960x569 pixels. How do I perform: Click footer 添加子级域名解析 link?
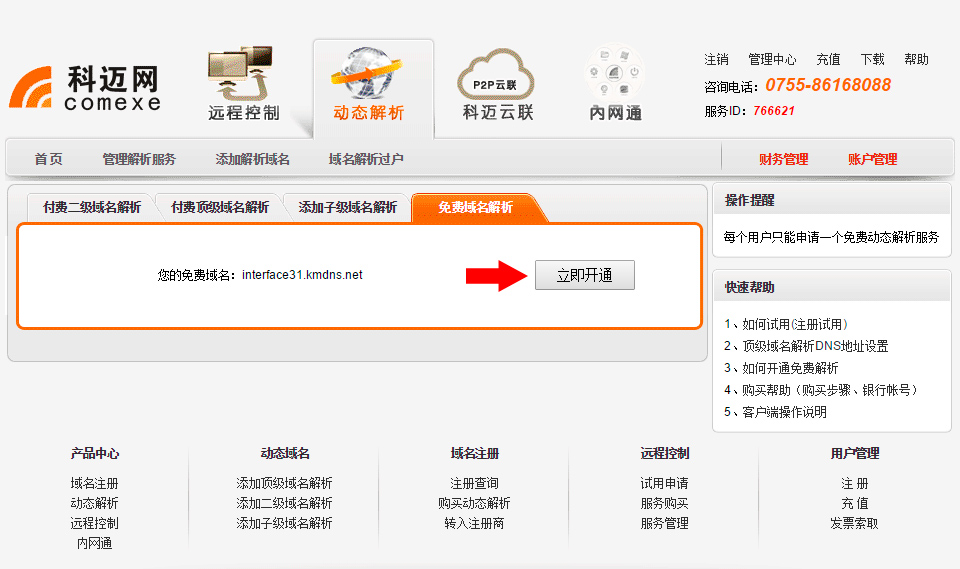click(284, 523)
